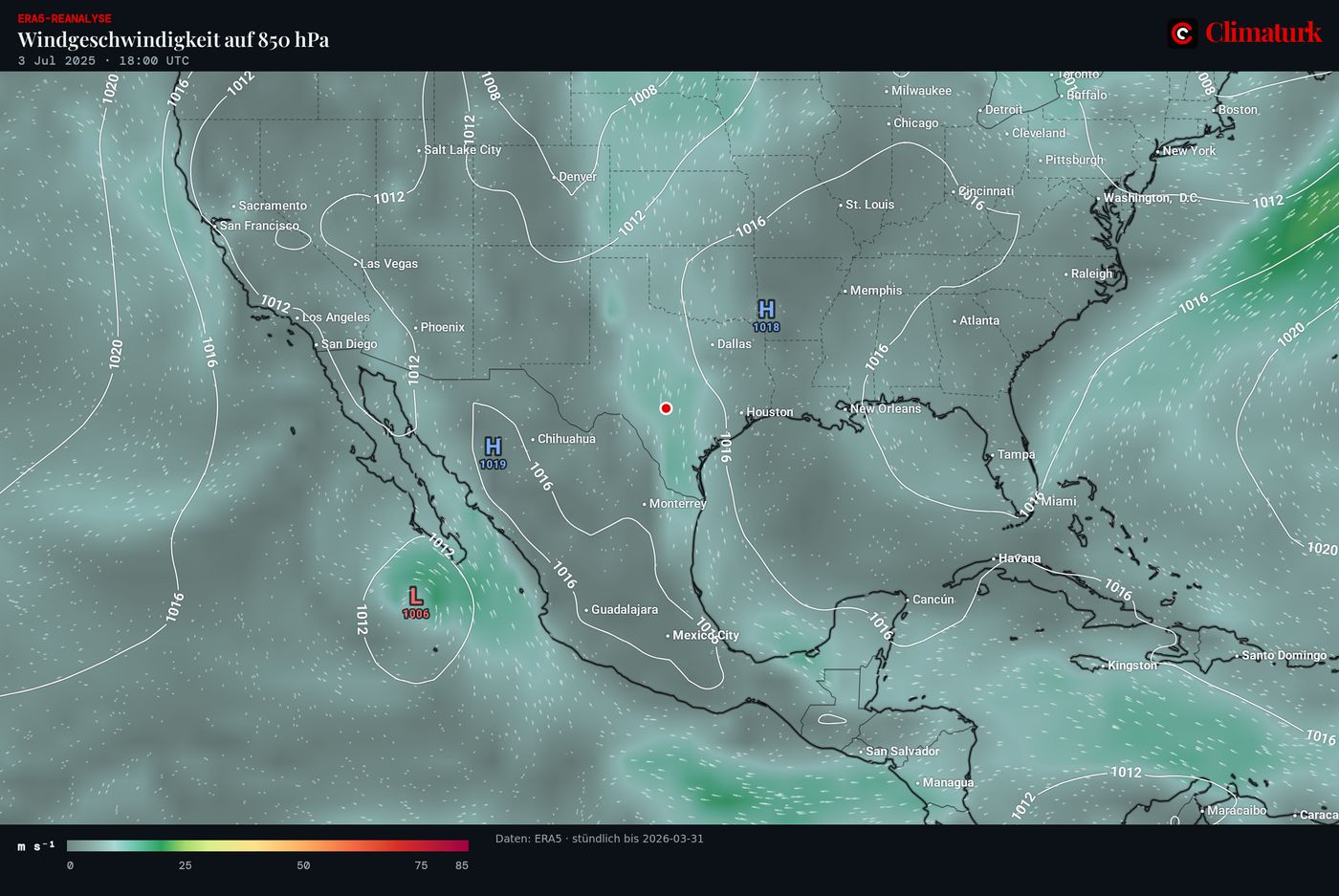Click the Managua city label

click(948, 782)
